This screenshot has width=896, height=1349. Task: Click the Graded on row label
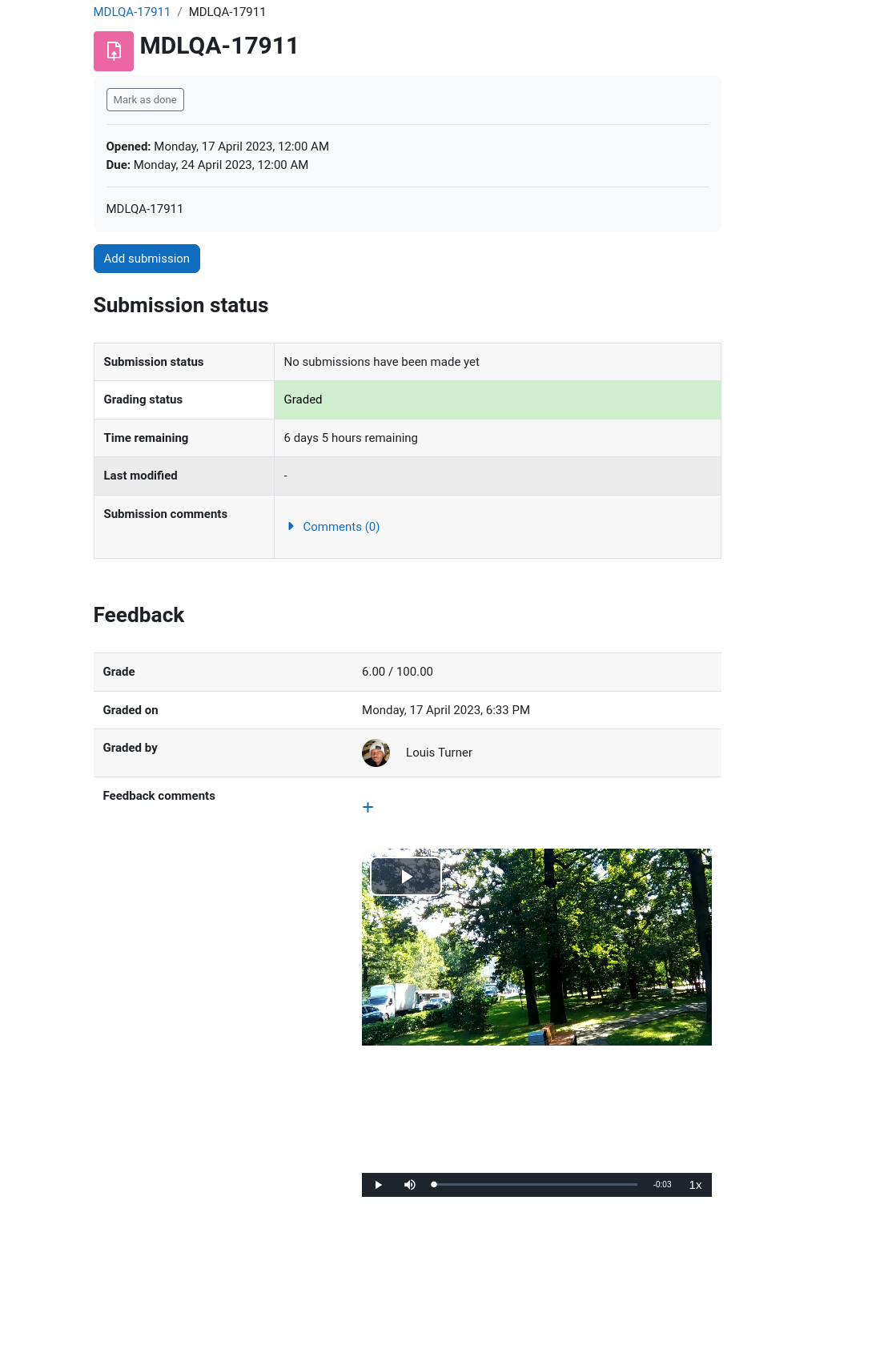tap(131, 710)
